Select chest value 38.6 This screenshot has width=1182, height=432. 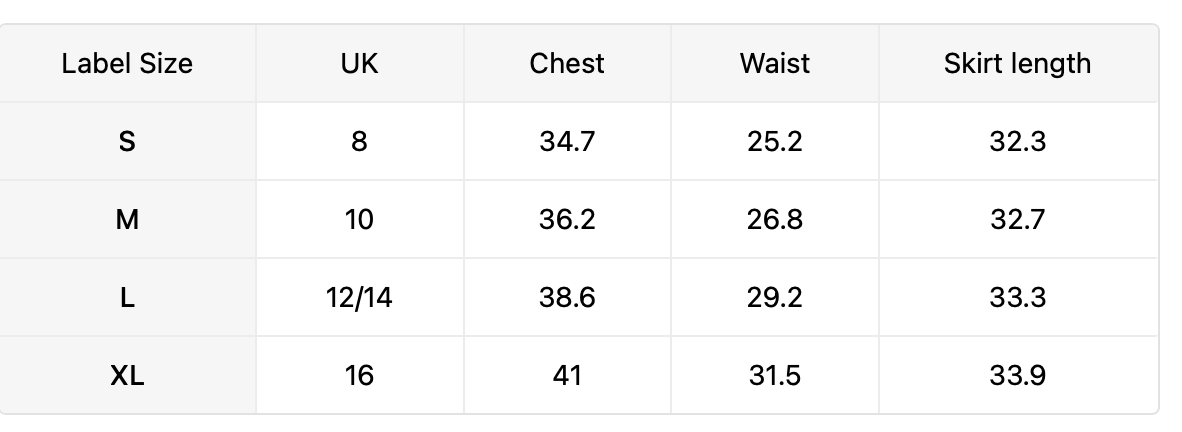567,298
